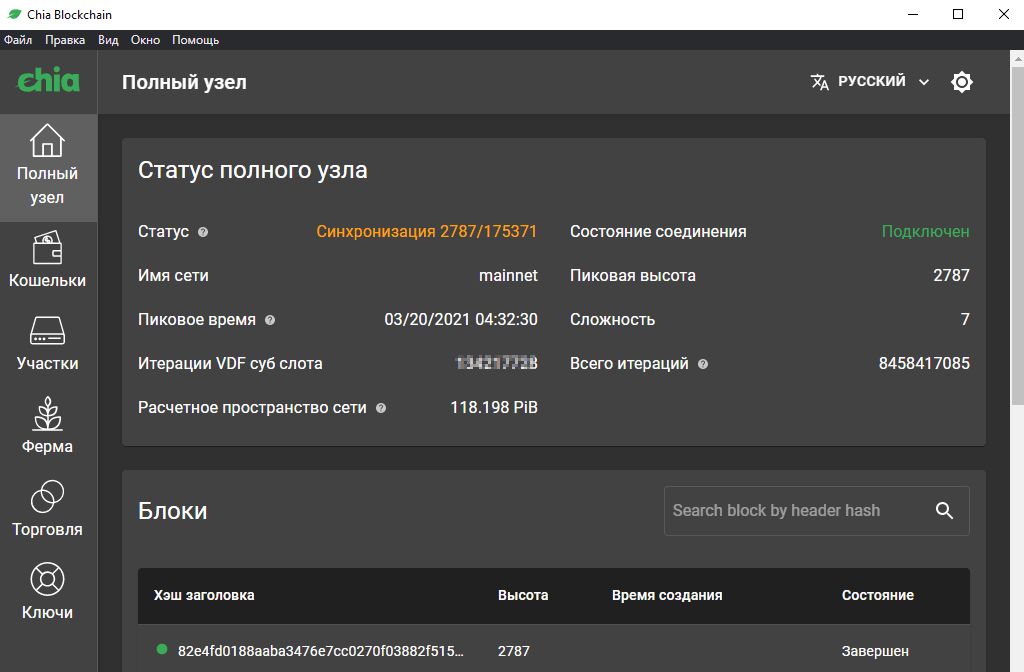Close the Chia Blockchain window

[1003, 14]
